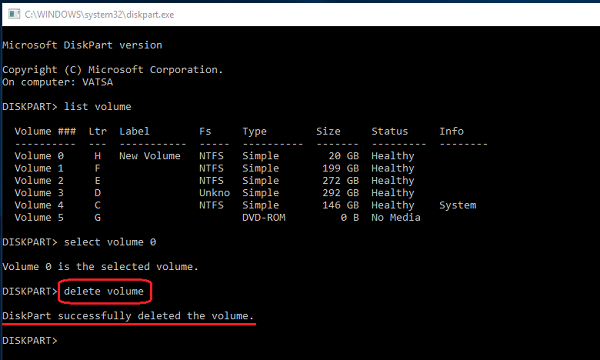Click 'DiskPart successfully deleted the volume.' message
The image size is (600, 360).
coord(128,316)
